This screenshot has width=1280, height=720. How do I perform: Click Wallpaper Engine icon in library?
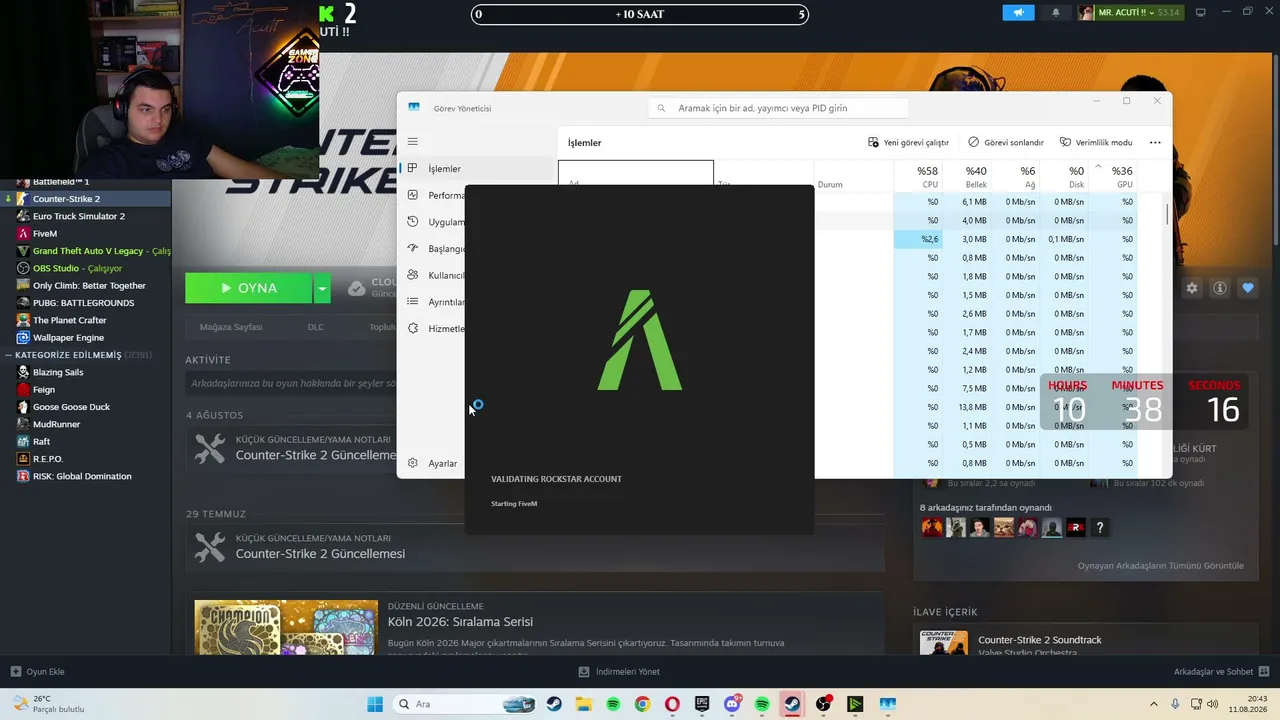(x=23, y=337)
